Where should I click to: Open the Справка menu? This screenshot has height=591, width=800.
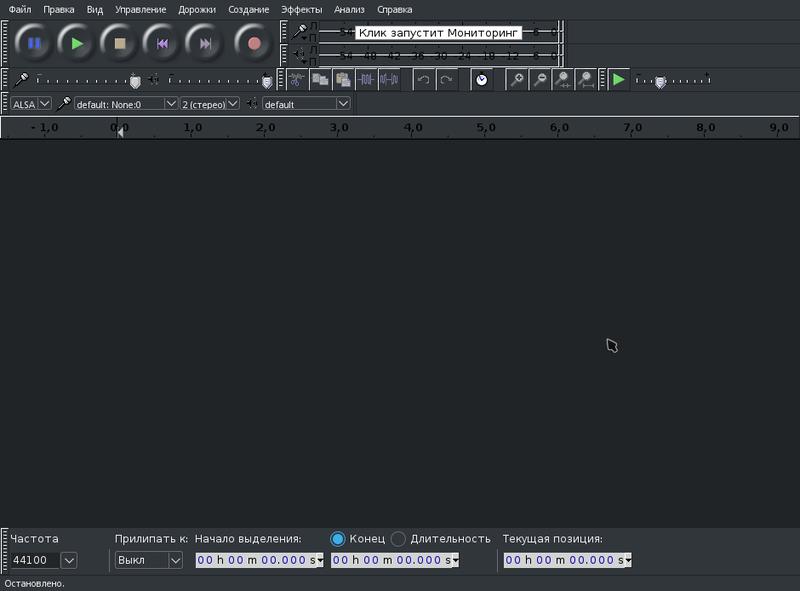pyautogui.click(x=394, y=10)
